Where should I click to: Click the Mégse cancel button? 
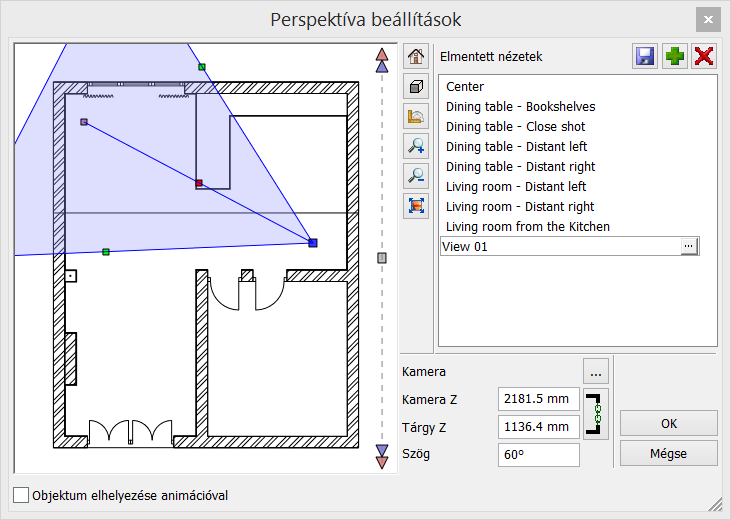668,453
